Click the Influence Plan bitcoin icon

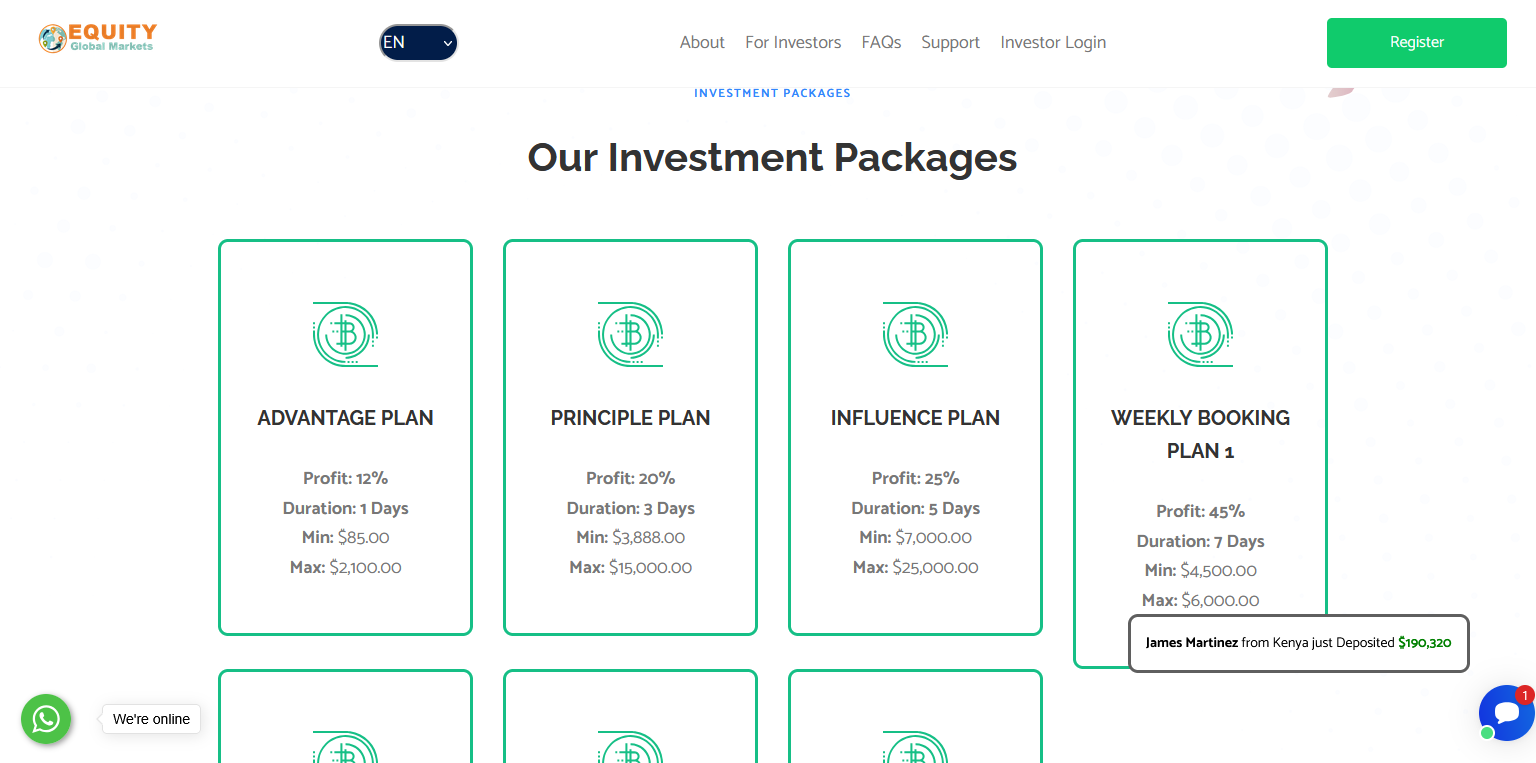[915, 334]
